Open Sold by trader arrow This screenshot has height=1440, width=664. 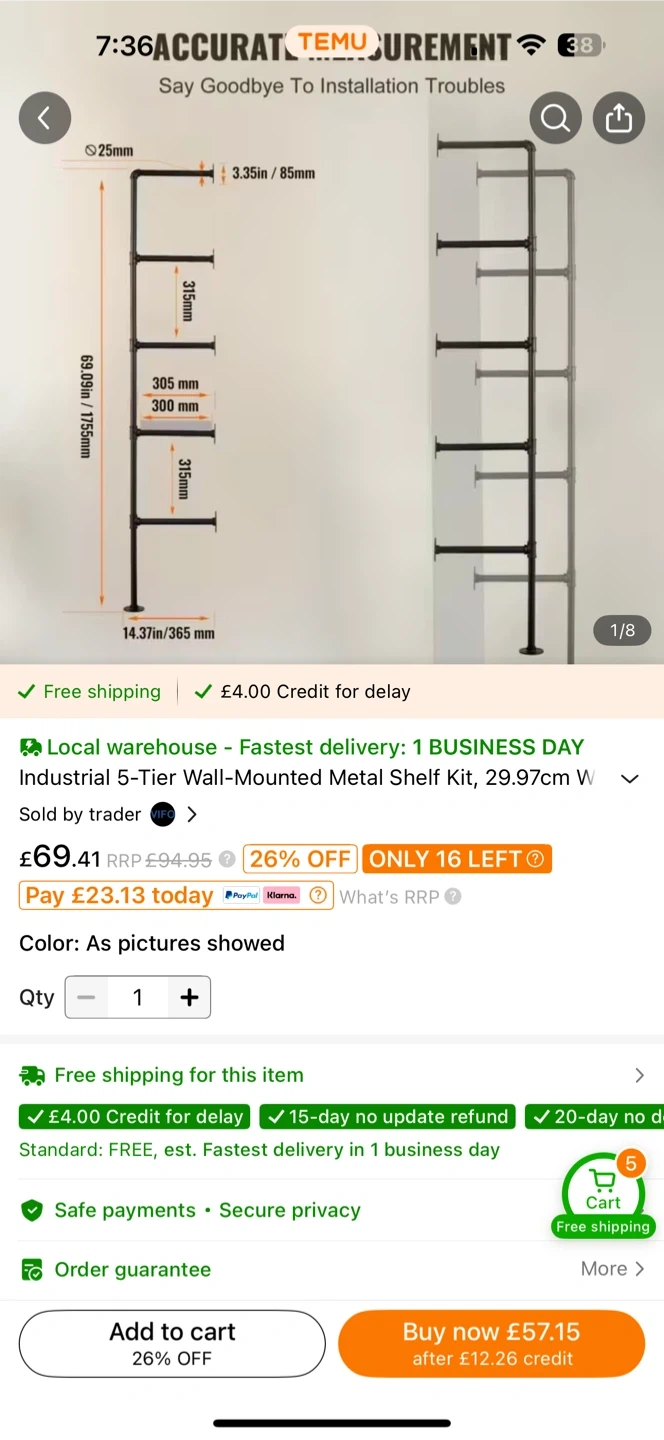pos(192,814)
